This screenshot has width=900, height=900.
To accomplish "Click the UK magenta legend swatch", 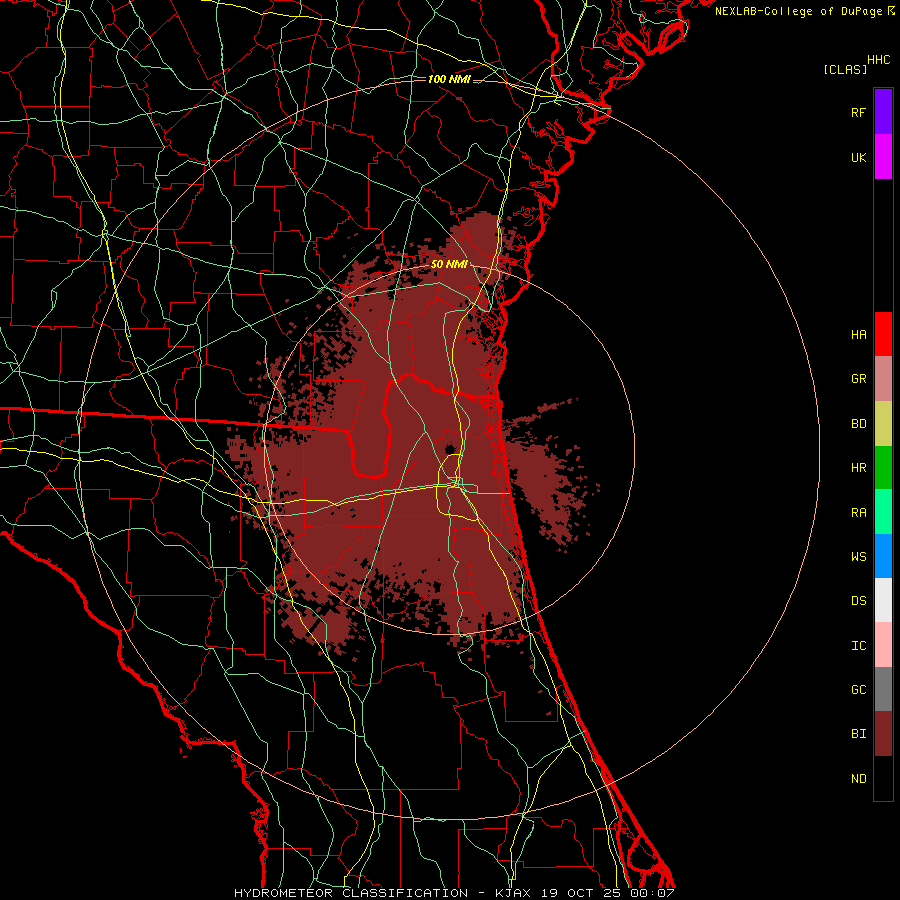I will click(x=883, y=157).
